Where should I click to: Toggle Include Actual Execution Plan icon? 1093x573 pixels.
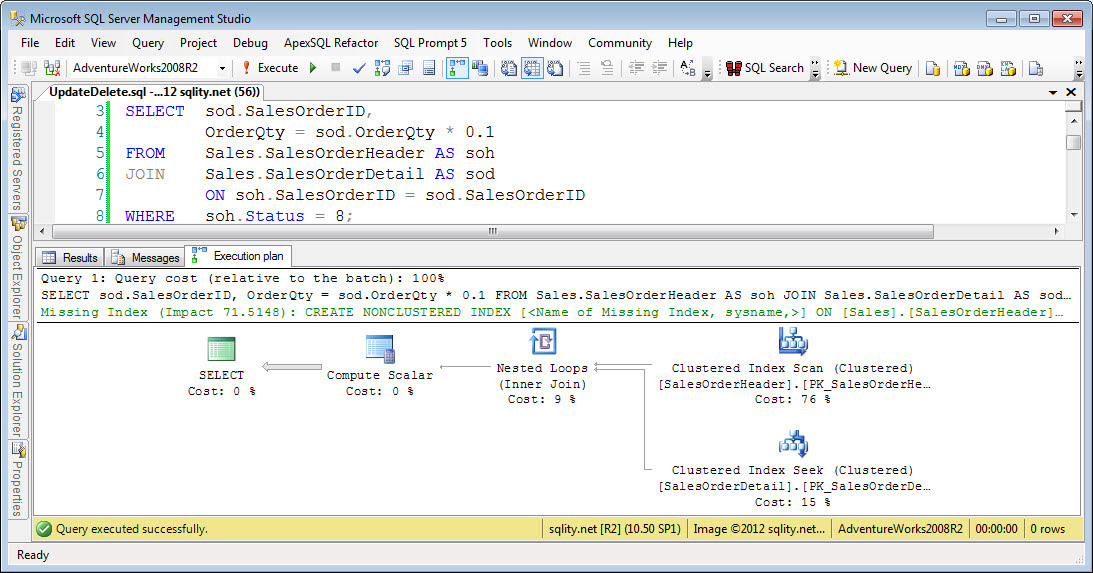pyautogui.click(x=457, y=68)
